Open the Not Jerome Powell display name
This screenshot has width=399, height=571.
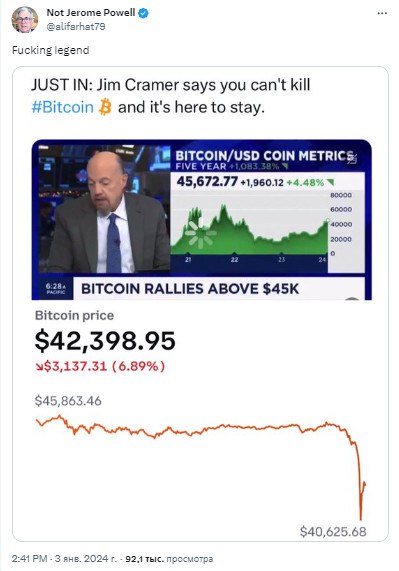91,13
